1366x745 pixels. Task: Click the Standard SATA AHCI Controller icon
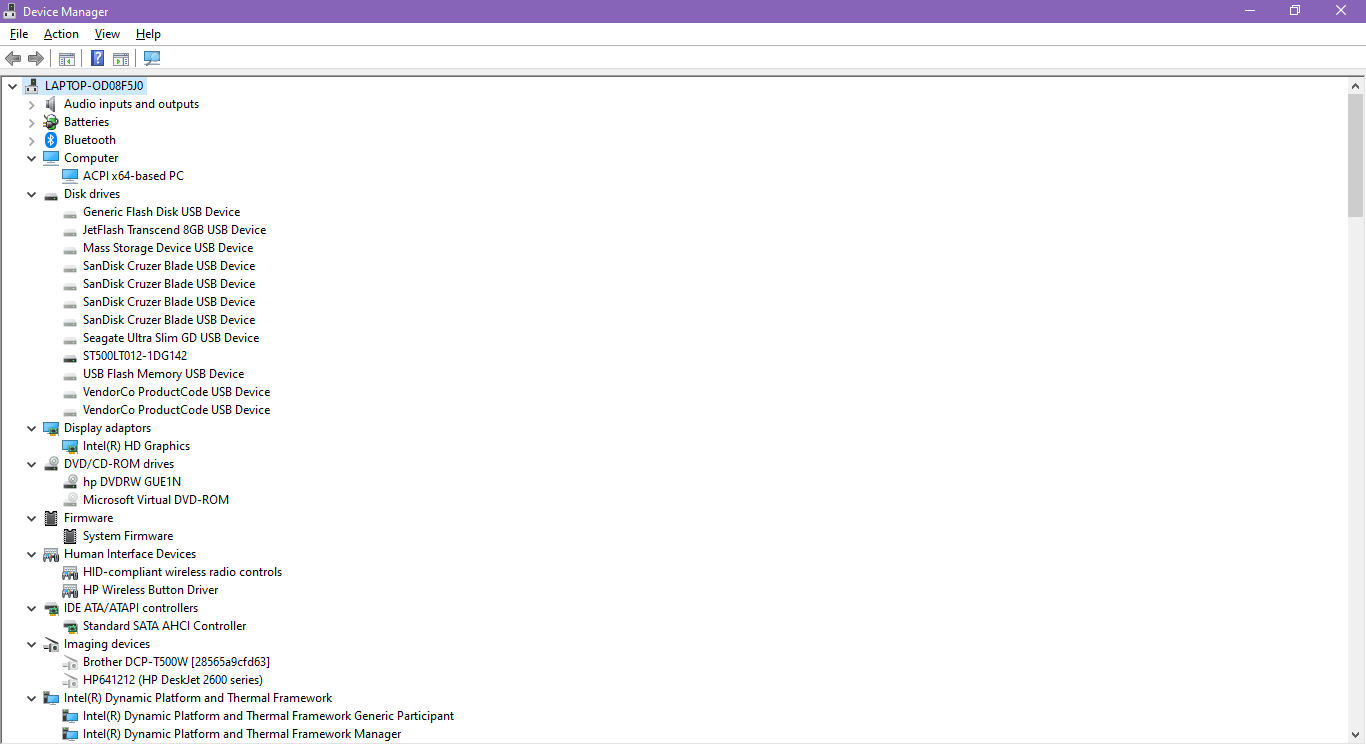70,626
